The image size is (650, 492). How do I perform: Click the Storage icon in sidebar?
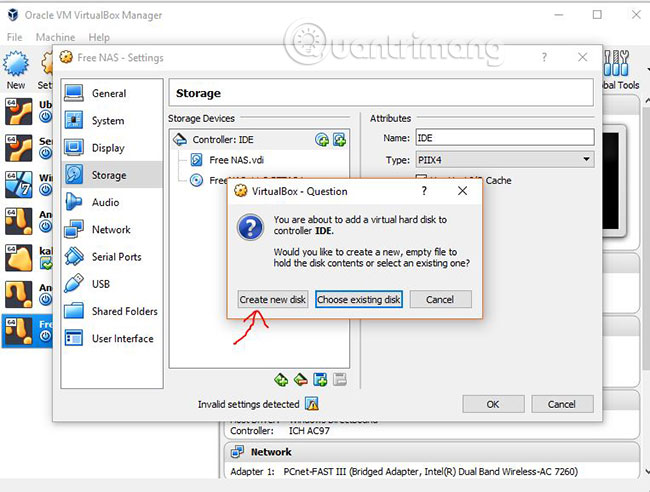(74, 174)
